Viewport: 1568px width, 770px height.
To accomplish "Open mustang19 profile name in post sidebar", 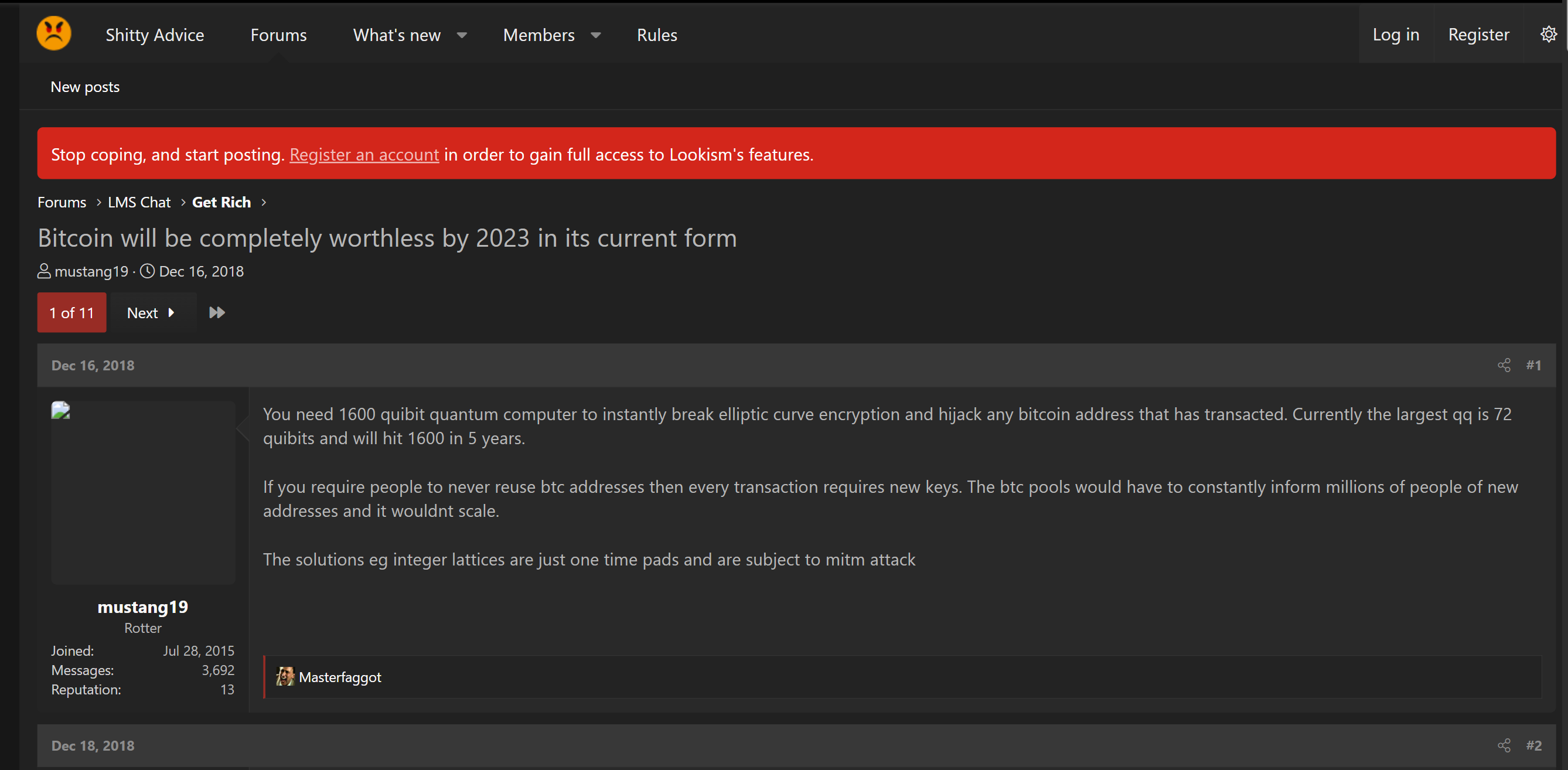I will tap(143, 607).
